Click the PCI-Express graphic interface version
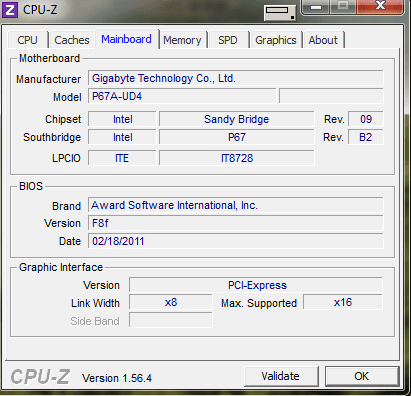 click(x=256, y=285)
